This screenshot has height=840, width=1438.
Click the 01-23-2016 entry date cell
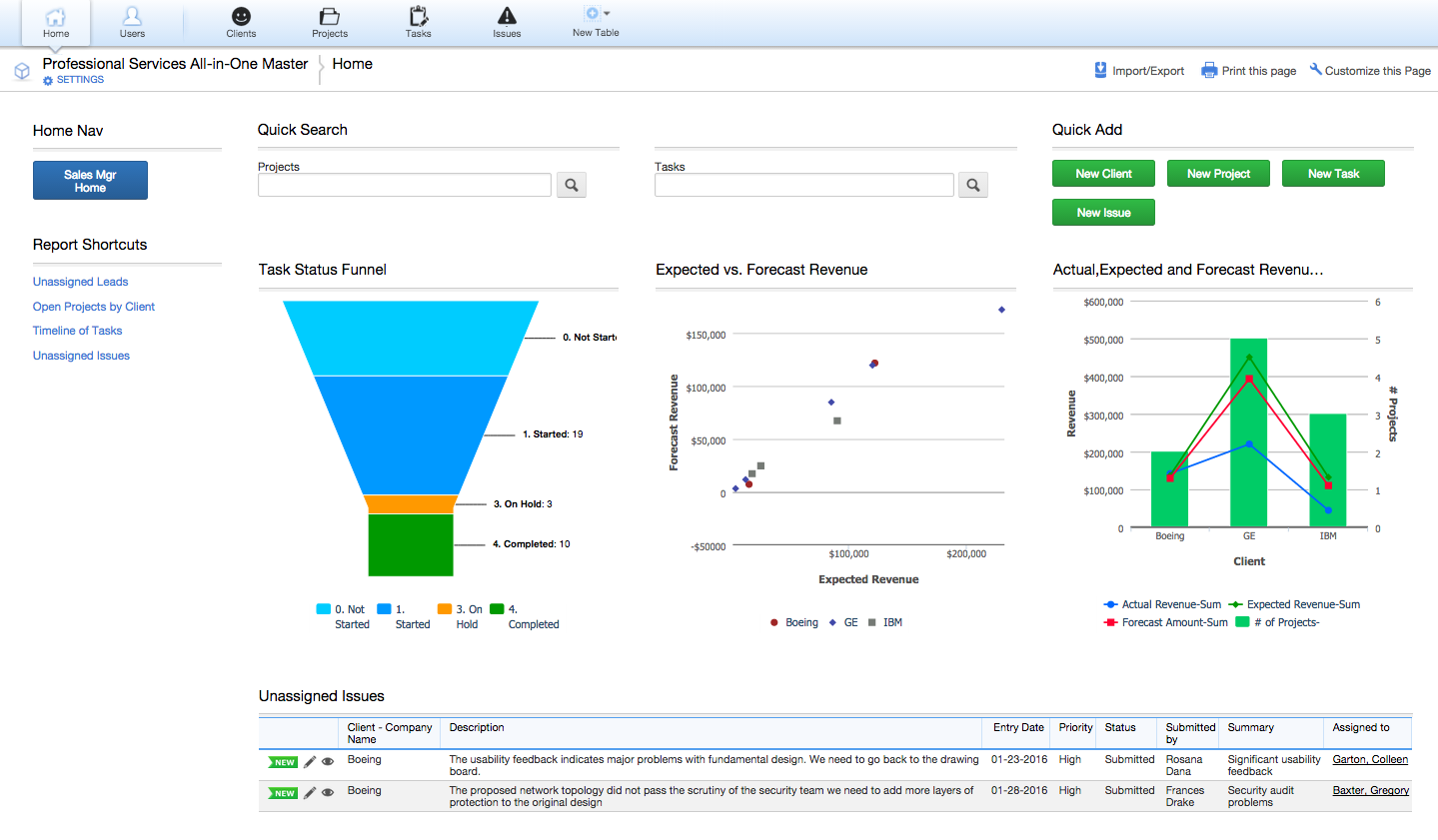point(1019,759)
